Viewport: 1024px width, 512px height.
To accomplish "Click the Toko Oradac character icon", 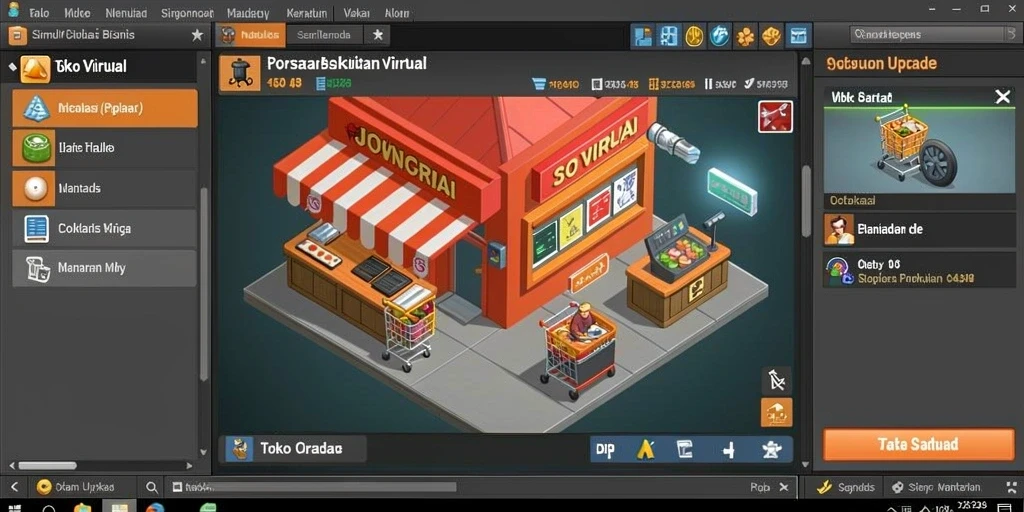I will coord(239,449).
